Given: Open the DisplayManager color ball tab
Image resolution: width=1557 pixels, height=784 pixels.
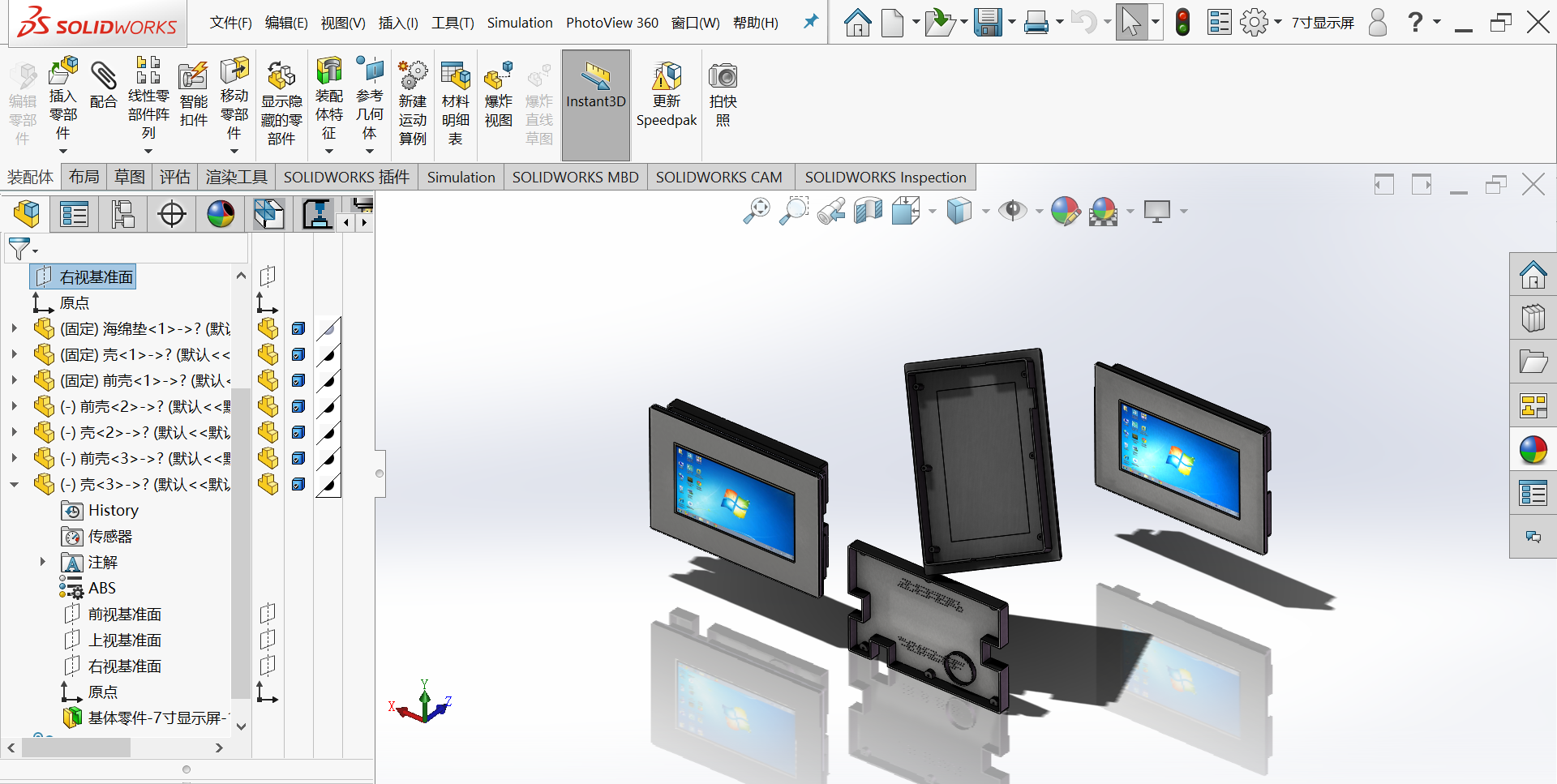Looking at the screenshot, I should [221, 214].
